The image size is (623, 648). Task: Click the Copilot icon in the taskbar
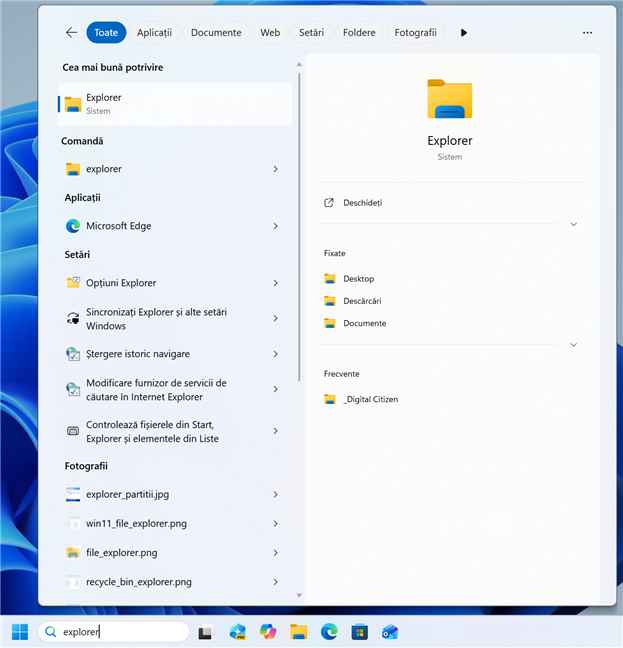pyautogui.click(x=267, y=631)
